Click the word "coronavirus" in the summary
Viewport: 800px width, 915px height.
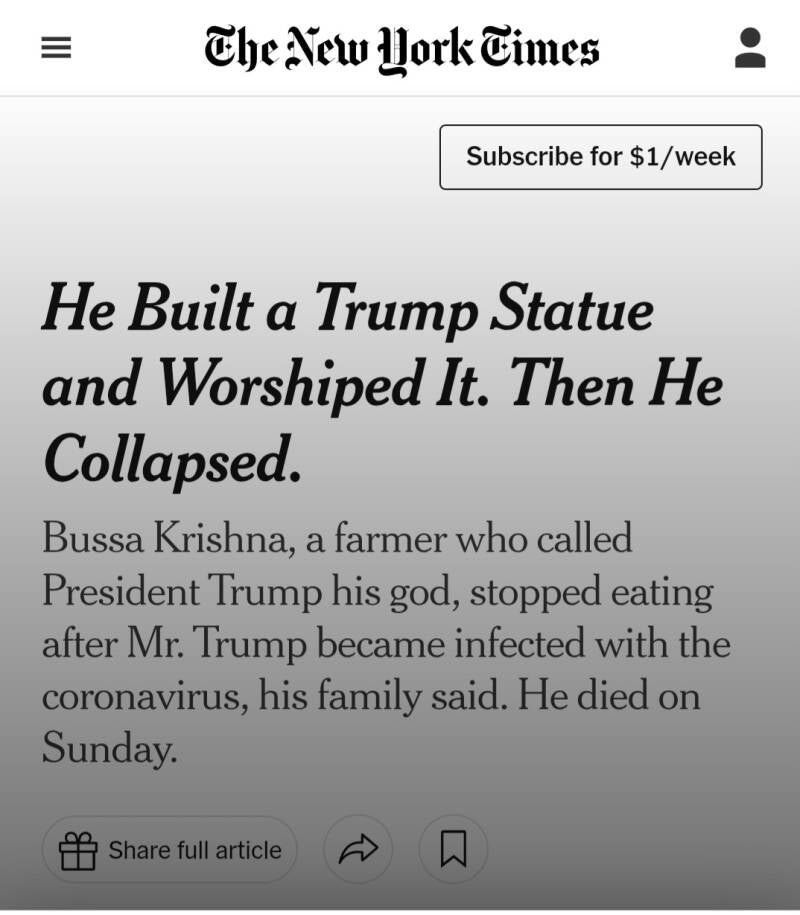(144, 695)
